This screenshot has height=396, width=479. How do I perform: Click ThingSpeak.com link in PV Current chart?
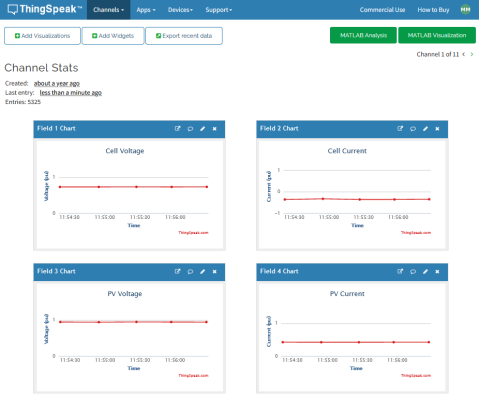tap(416, 376)
